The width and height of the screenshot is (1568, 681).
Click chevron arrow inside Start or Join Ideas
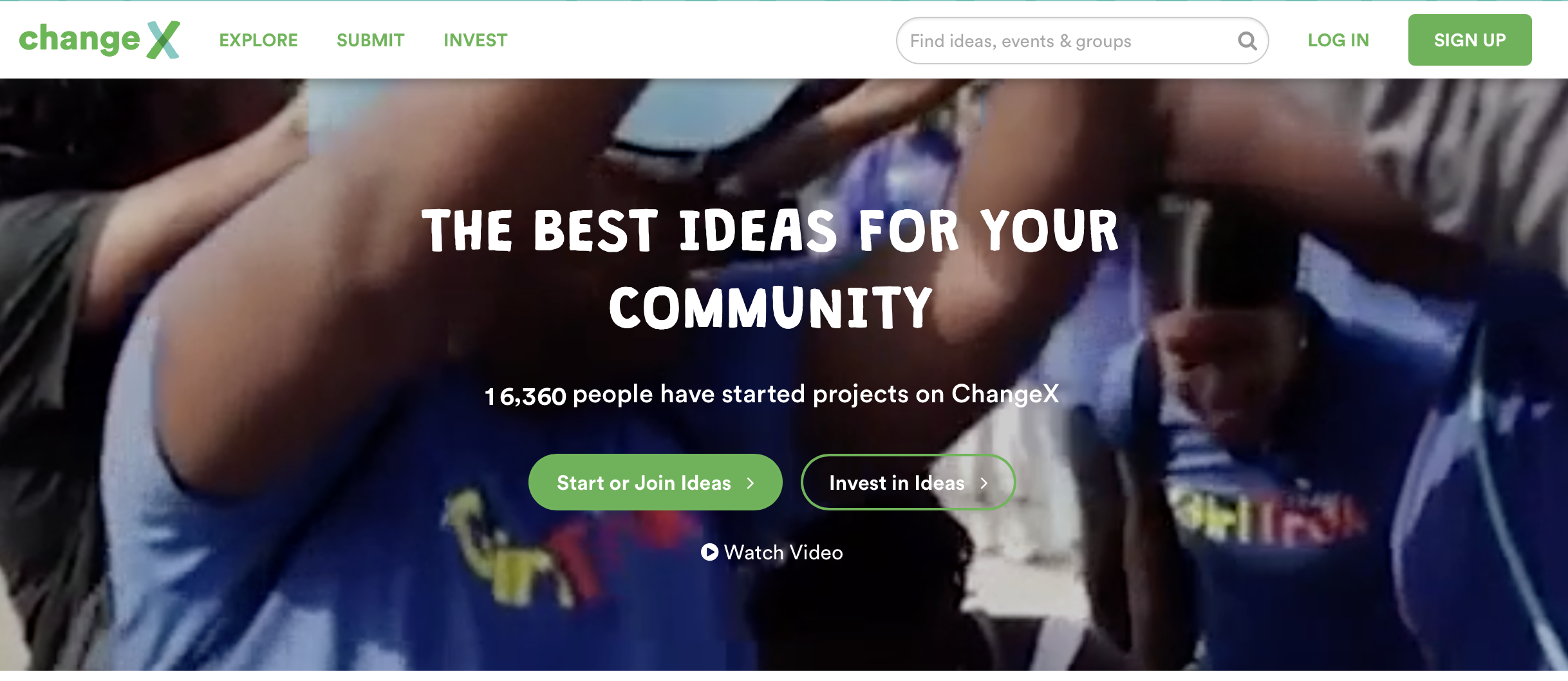(751, 483)
